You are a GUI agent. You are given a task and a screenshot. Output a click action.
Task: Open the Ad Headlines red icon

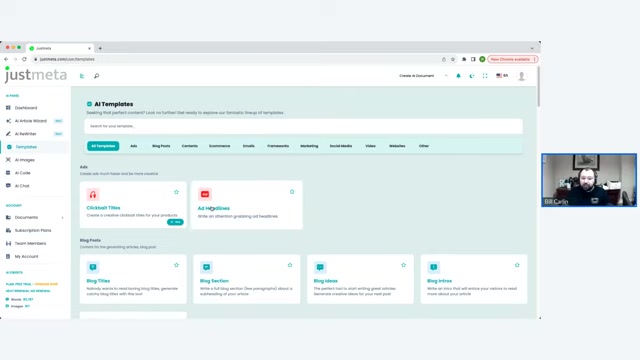(205, 194)
